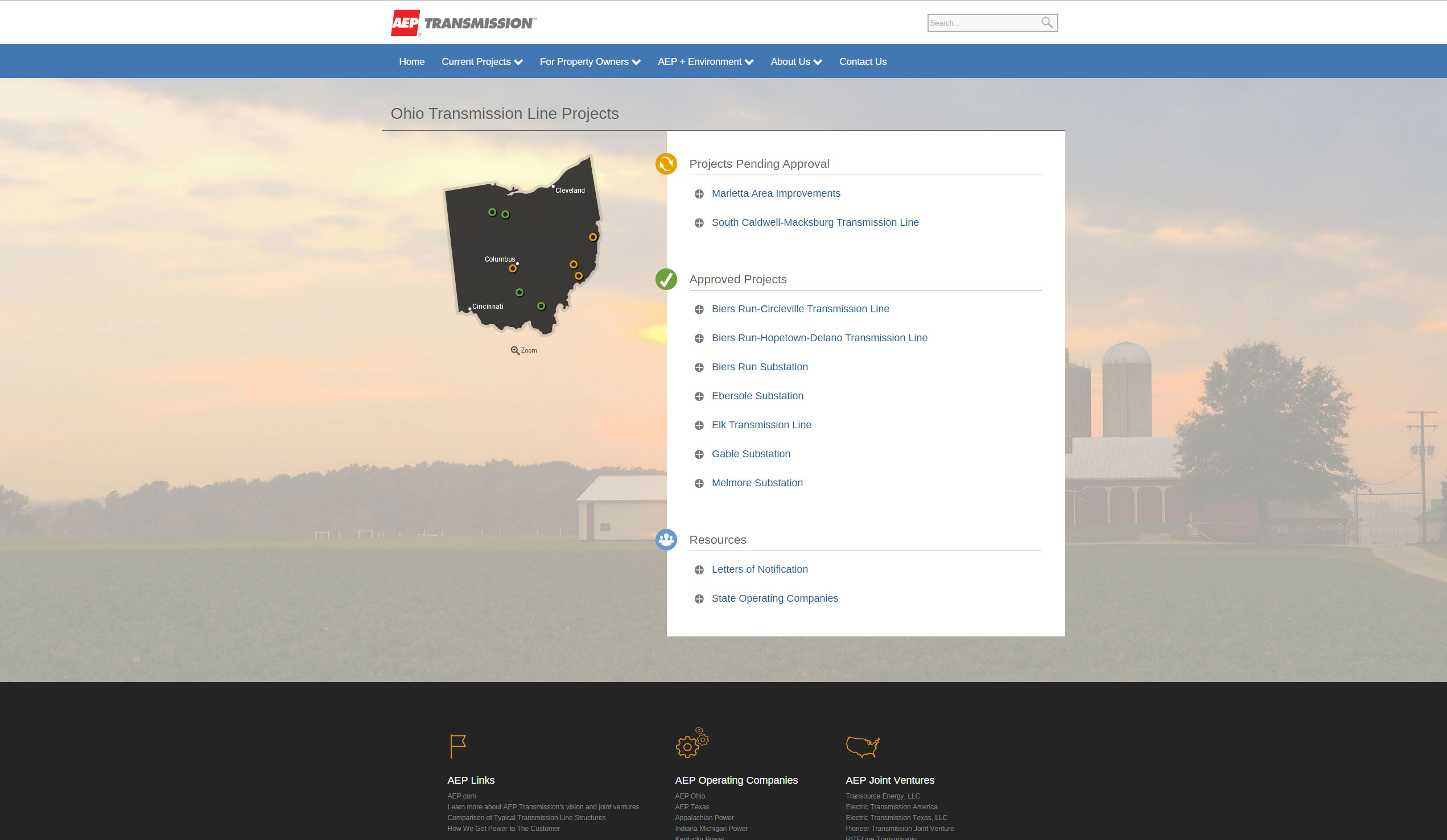Viewport: 1447px width, 840px height.
Task: Open the Current Projects dropdown menu
Action: pyautogui.click(x=482, y=61)
